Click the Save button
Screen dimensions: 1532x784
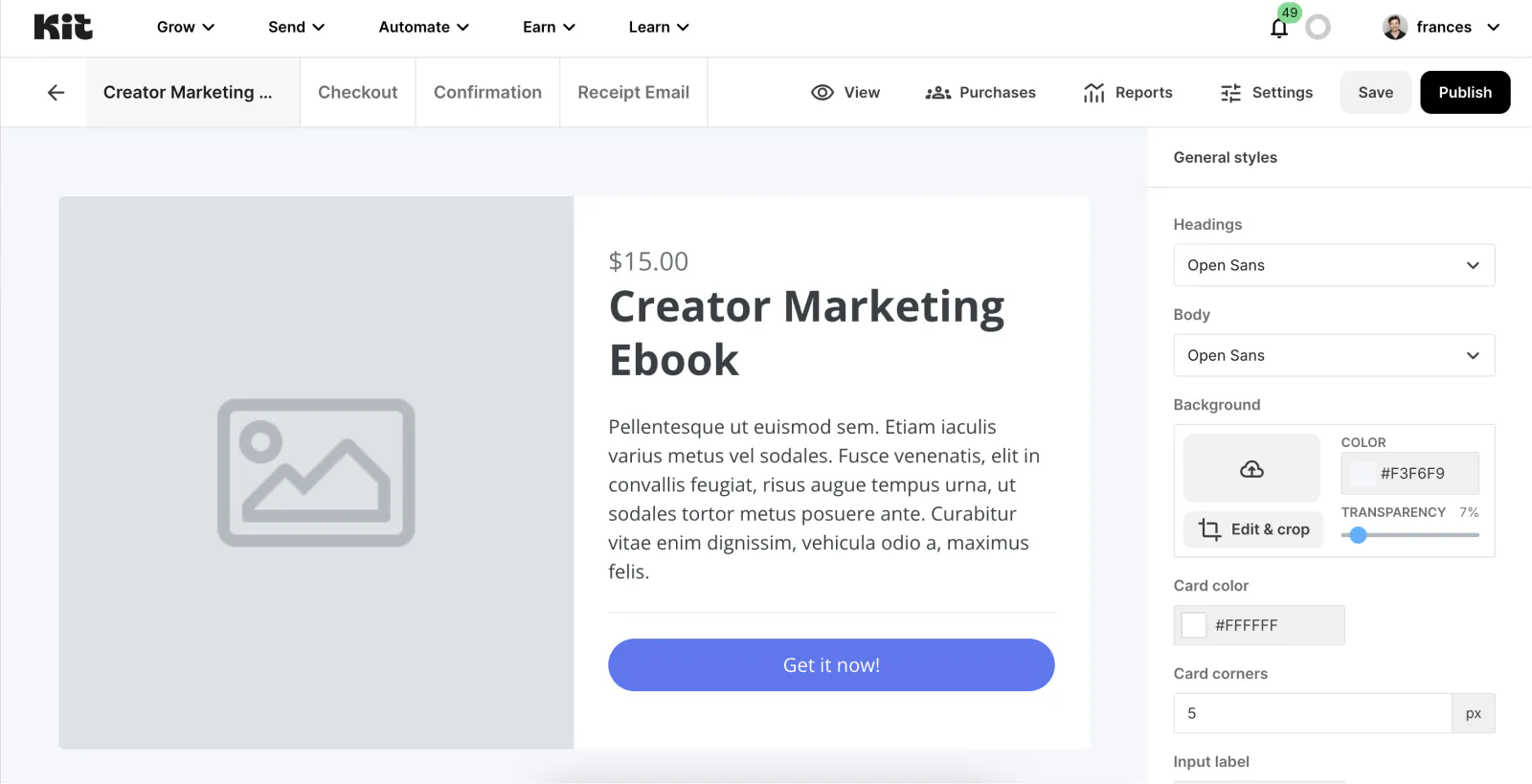[x=1375, y=93]
